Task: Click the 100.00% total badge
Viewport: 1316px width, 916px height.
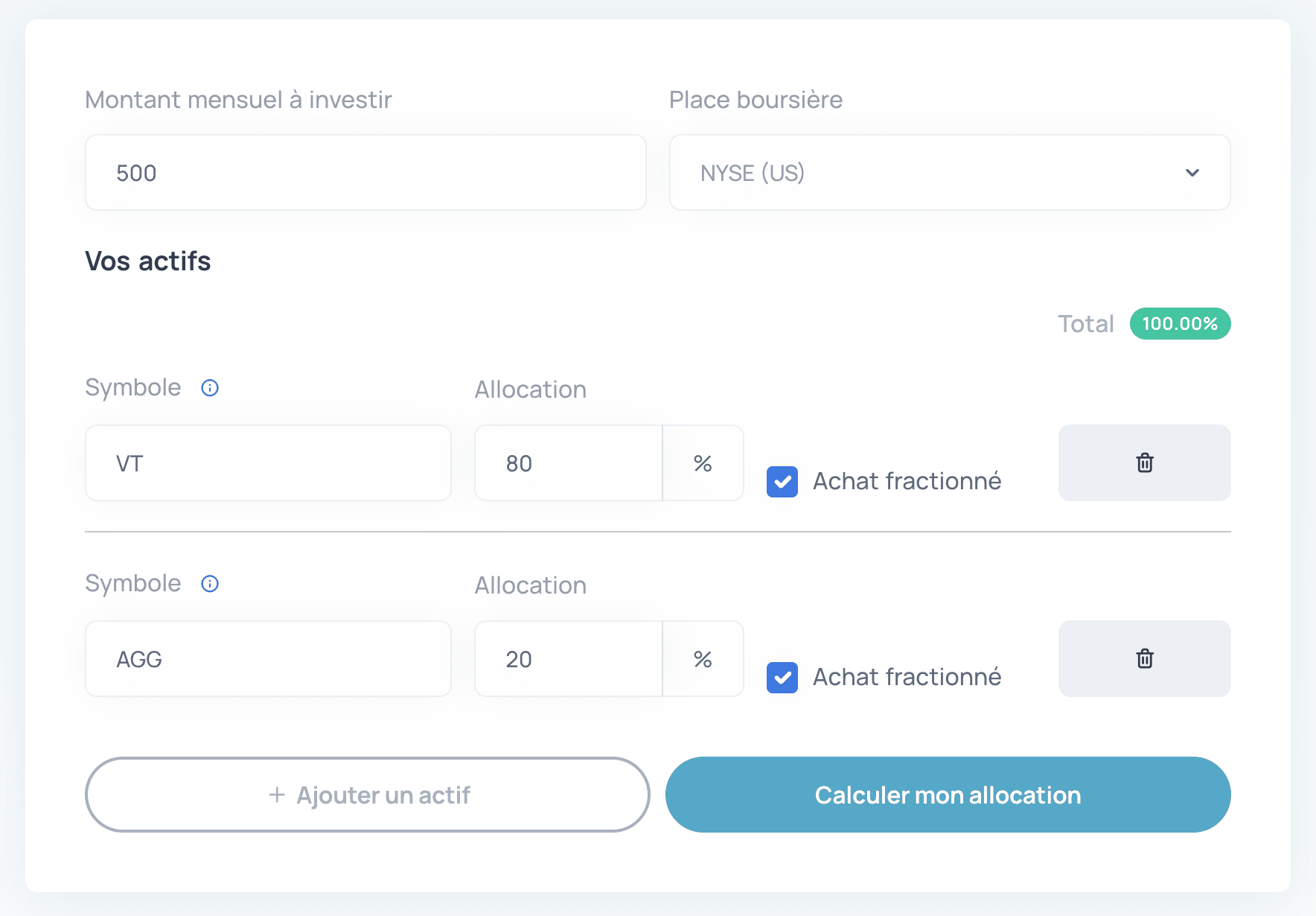Action: point(1180,324)
